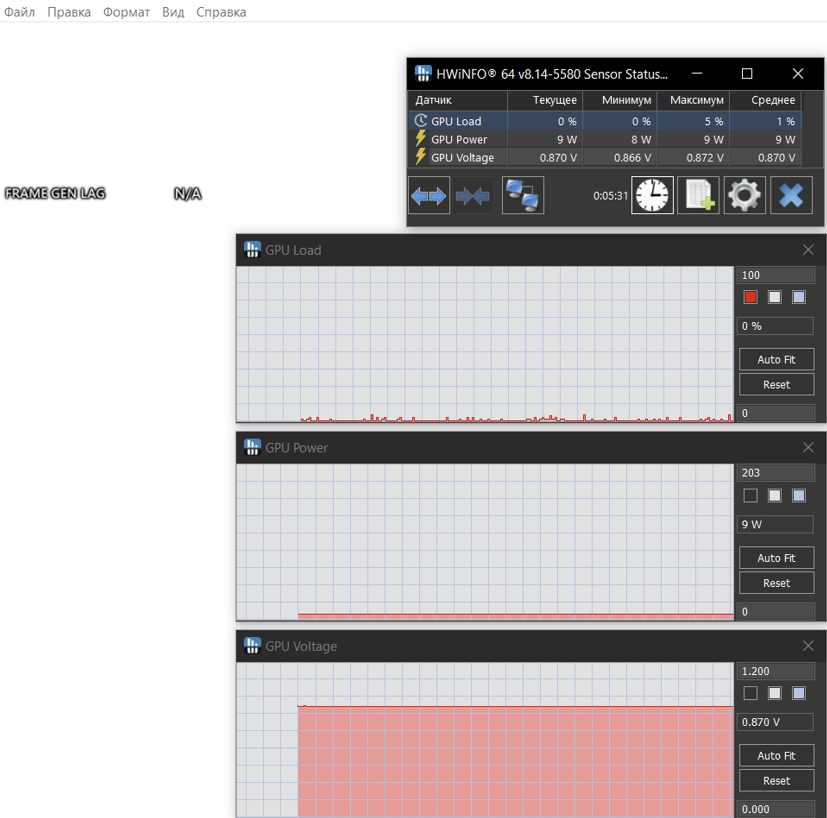Image resolution: width=827 pixels, height=818 pixels.
Task: Click the Минимум column header
Action: pos(619,100)
